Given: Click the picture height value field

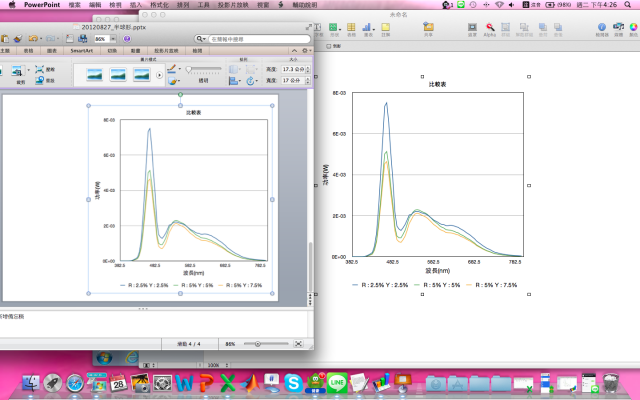Looking at the screenshot, I should point(293,69).
